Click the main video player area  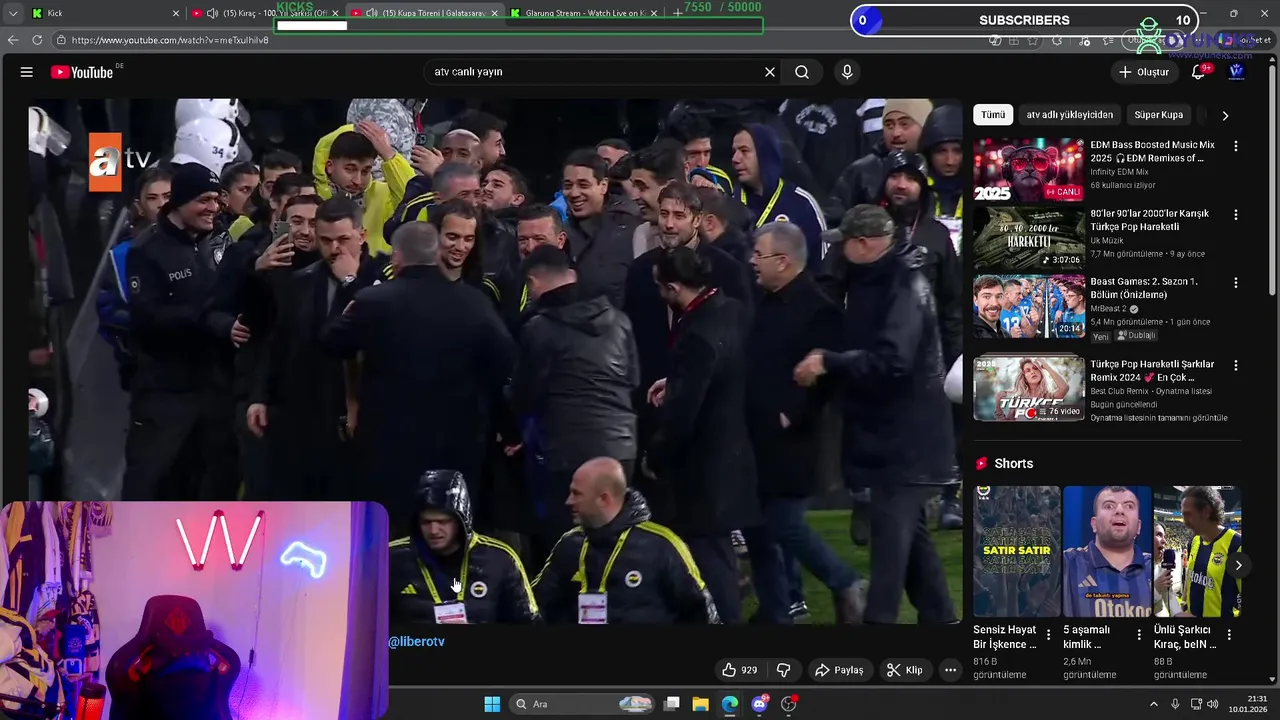tap(495, 360)
